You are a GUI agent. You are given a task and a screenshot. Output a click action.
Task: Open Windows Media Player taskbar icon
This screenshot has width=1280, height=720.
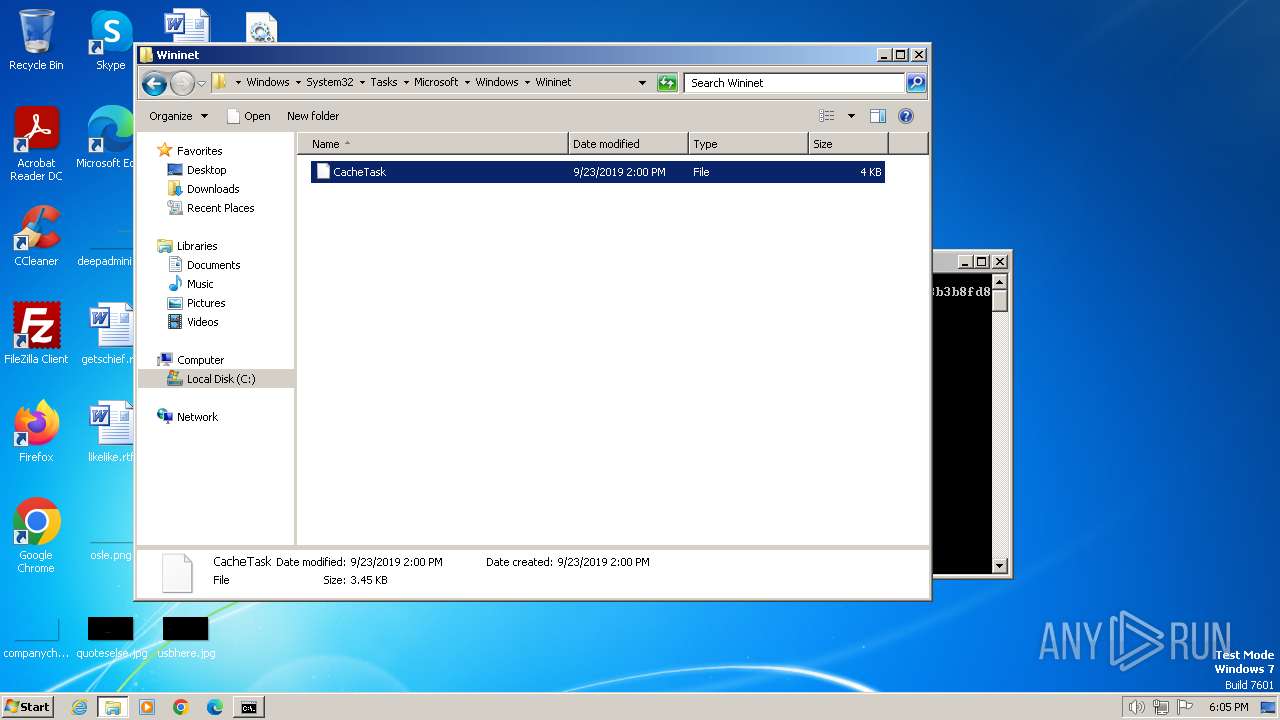(x=147, y=707)
